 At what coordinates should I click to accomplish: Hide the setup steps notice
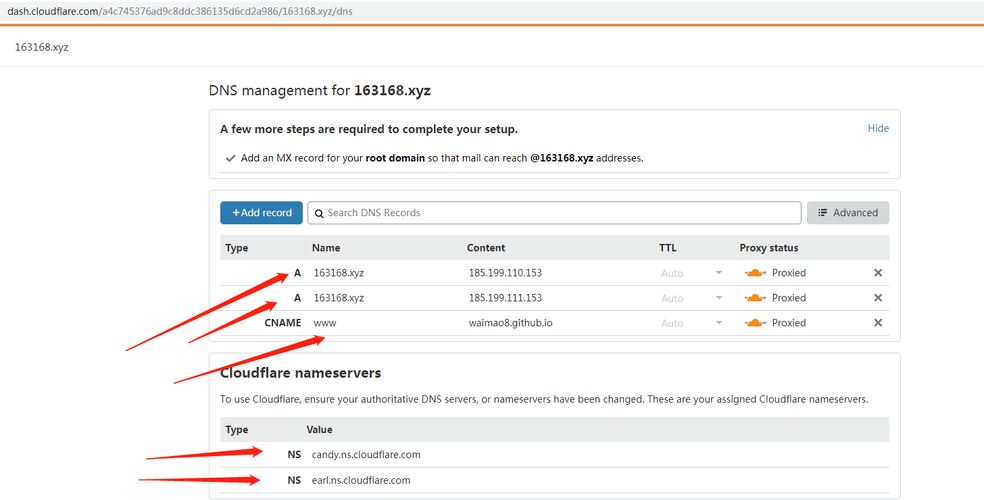(x=878, y=128)
